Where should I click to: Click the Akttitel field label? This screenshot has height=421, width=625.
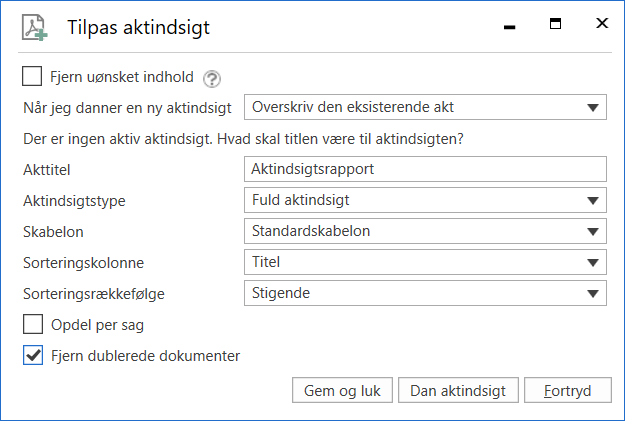point(46,169)
